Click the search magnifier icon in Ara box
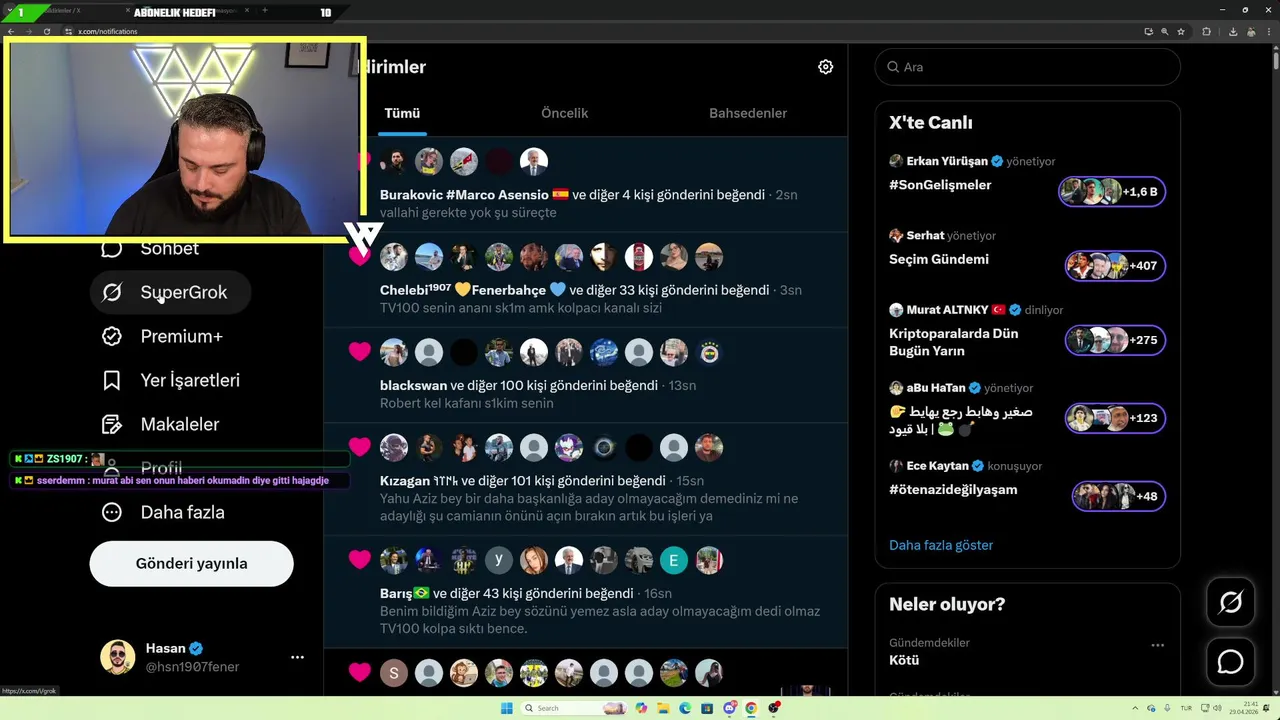 point(893,67)
